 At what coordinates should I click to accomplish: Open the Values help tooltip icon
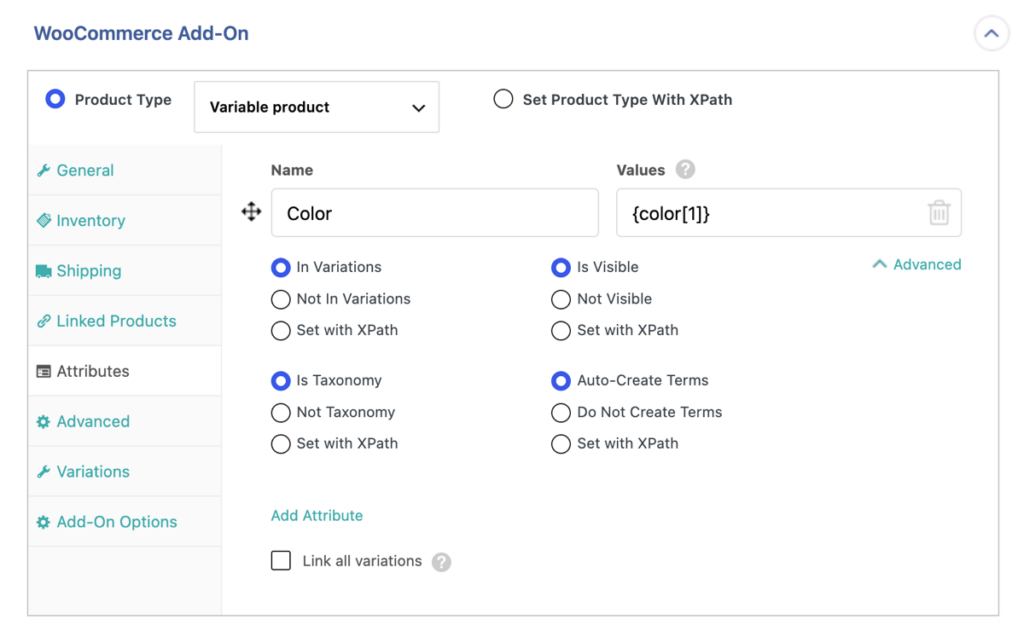(685, 170)
